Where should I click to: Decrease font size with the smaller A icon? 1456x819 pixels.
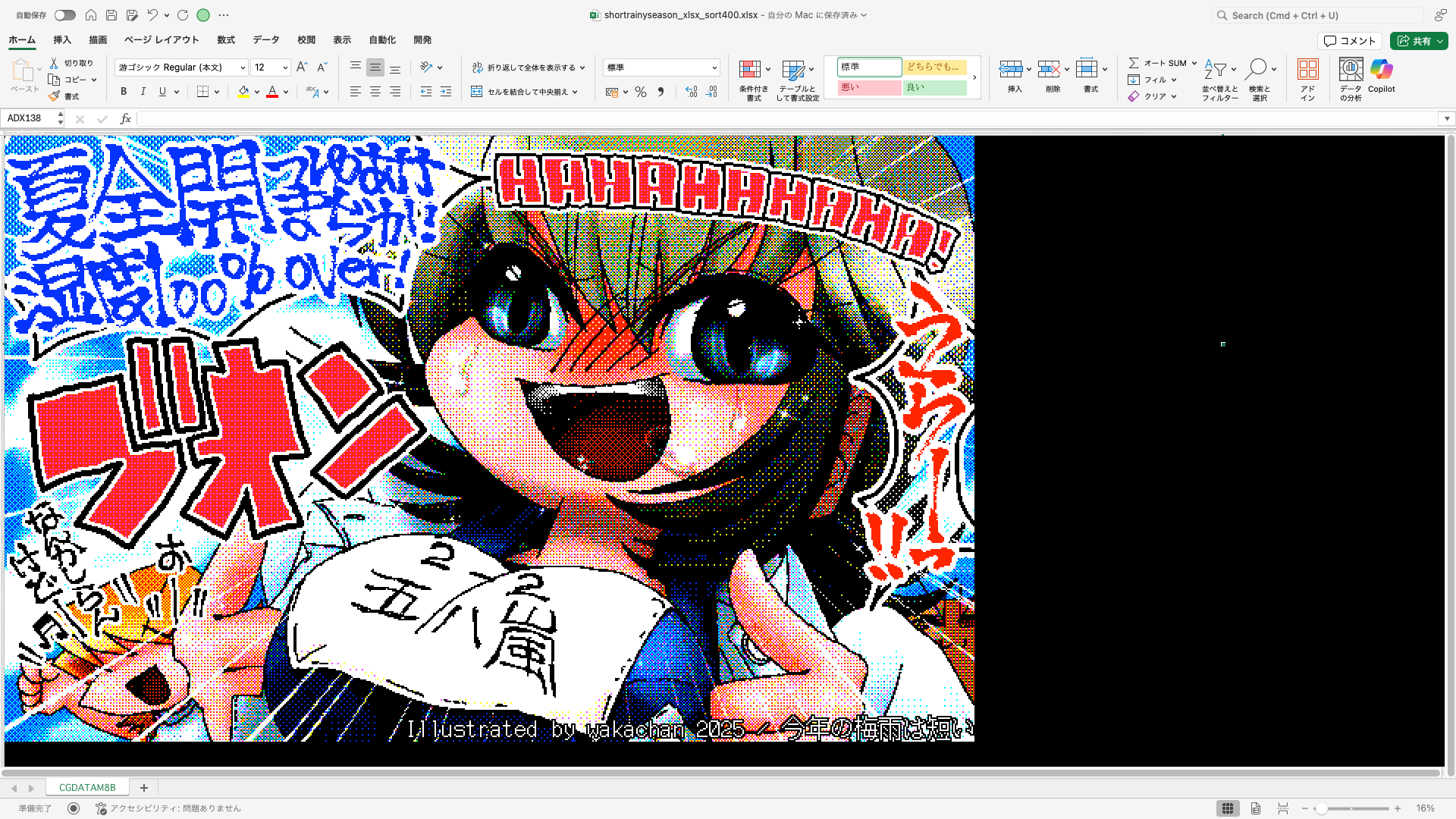322,67
